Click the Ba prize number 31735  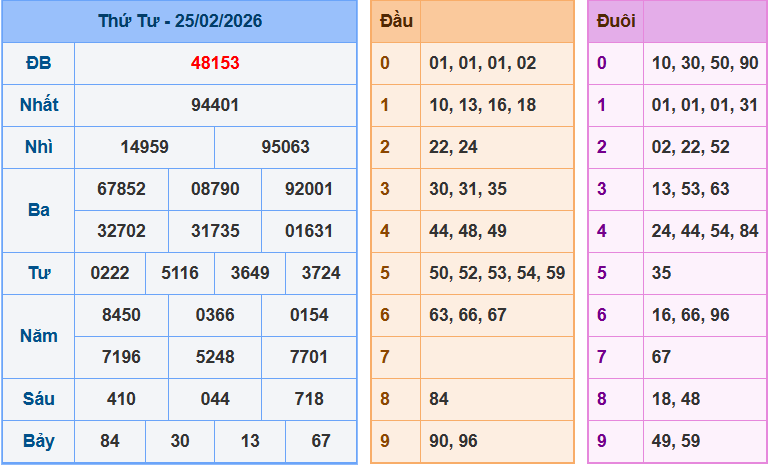(215, 231)
